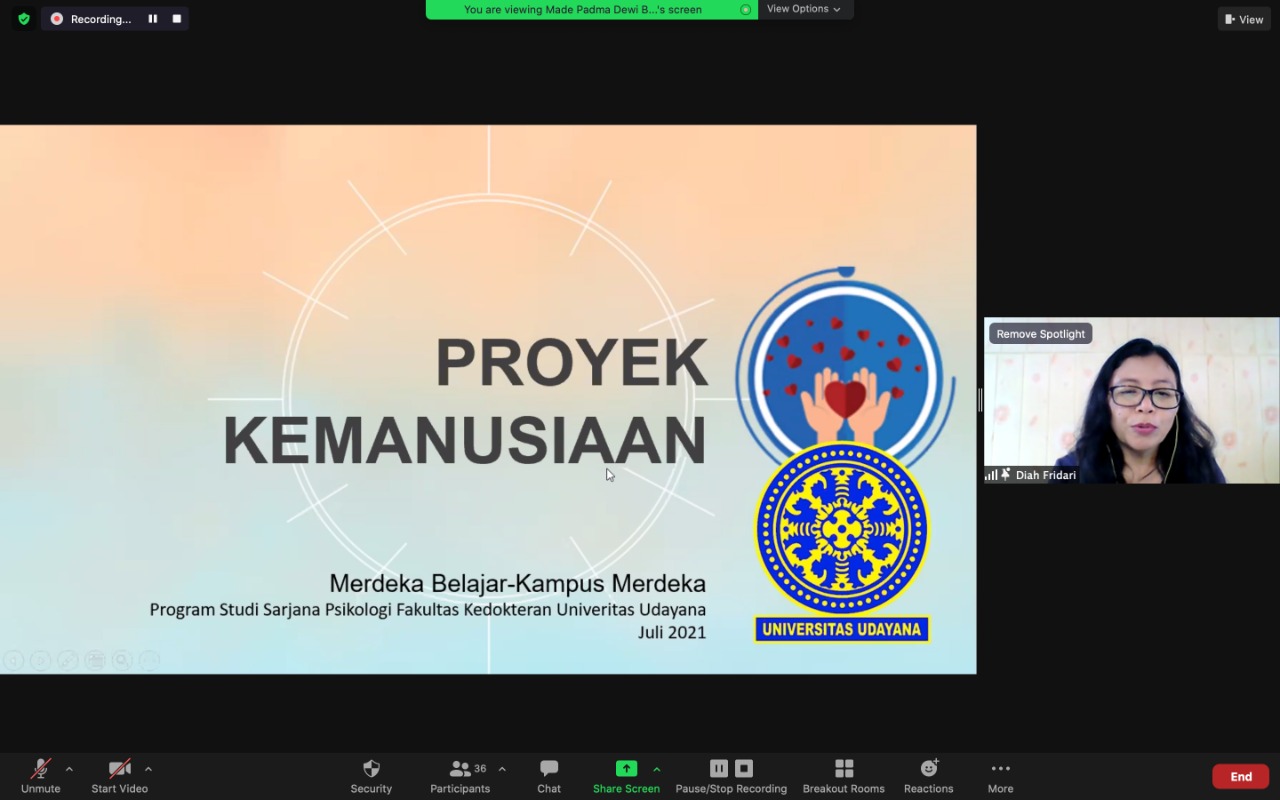Open the More options menu
The width and height of the screenshot is (1280, 800).
point(1001,776)
